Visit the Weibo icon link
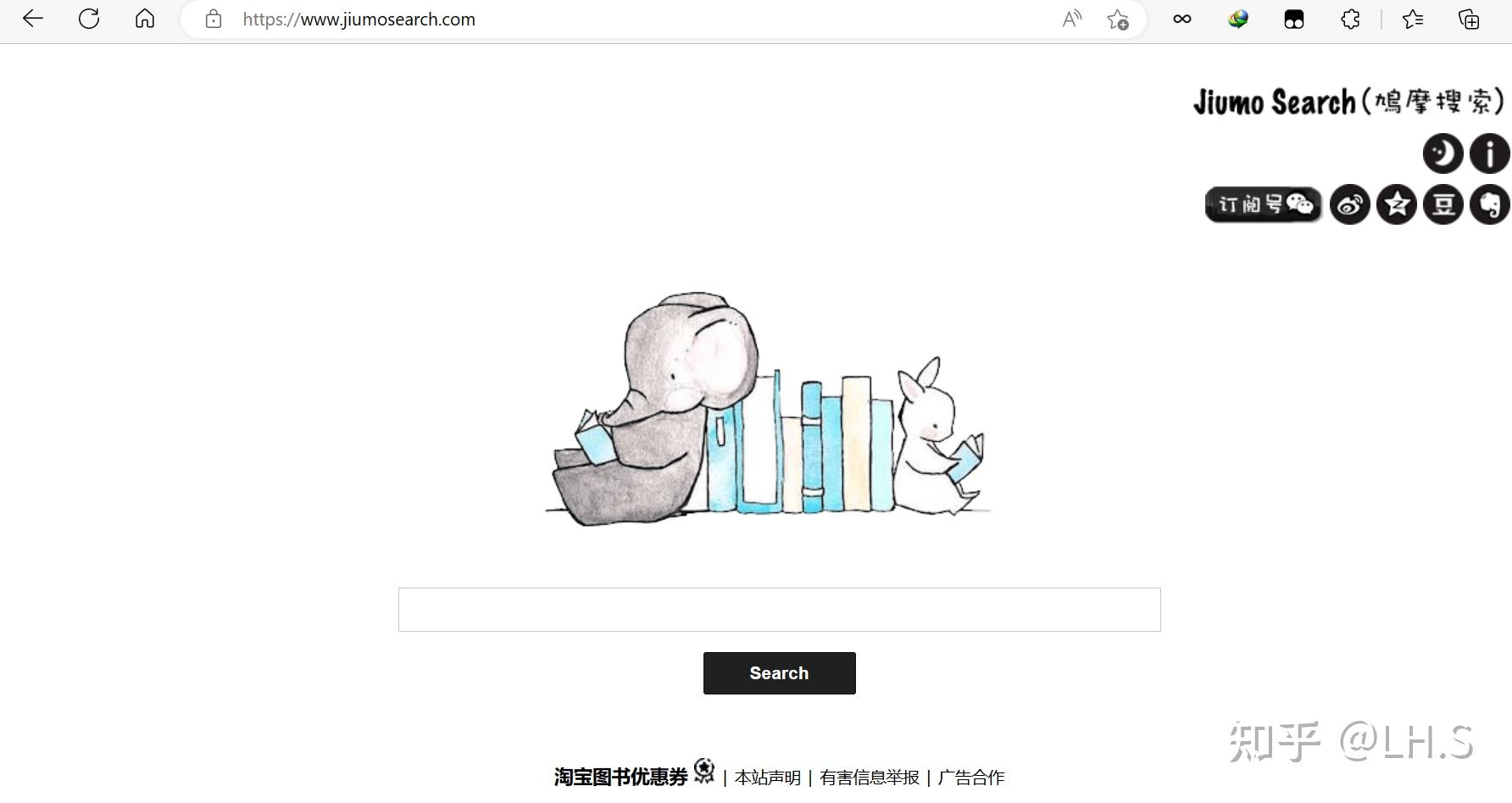This screenshot has height=803, width=1512. 1350,204
